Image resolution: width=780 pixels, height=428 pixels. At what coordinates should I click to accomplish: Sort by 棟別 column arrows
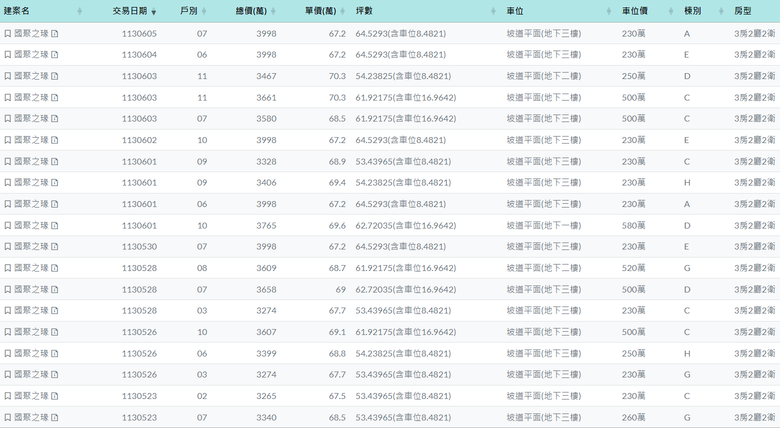pos(721,11)
